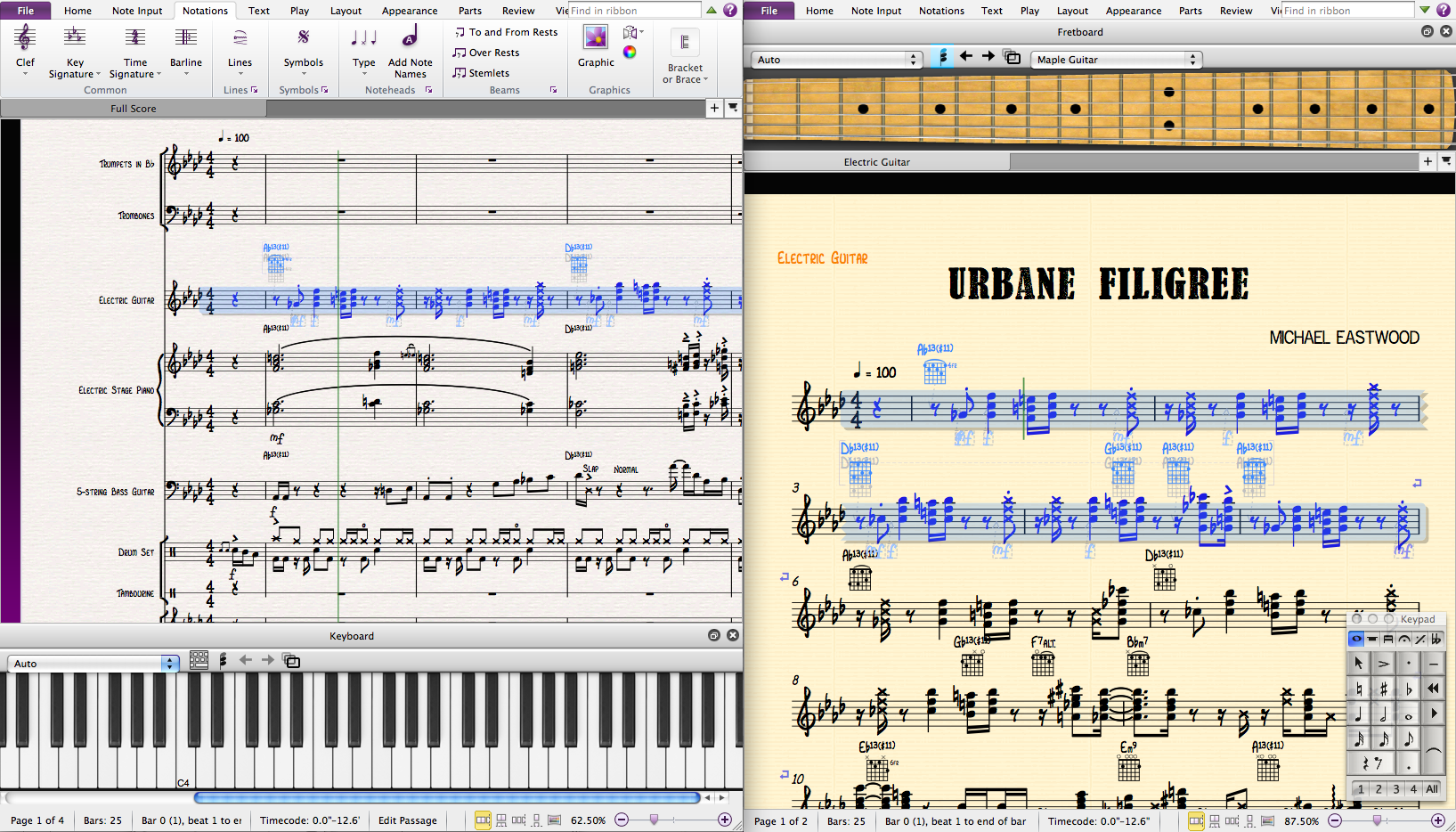Switch to the Note Input ribbon tab
Screen dimensions: 1456x832
point(137,11)
